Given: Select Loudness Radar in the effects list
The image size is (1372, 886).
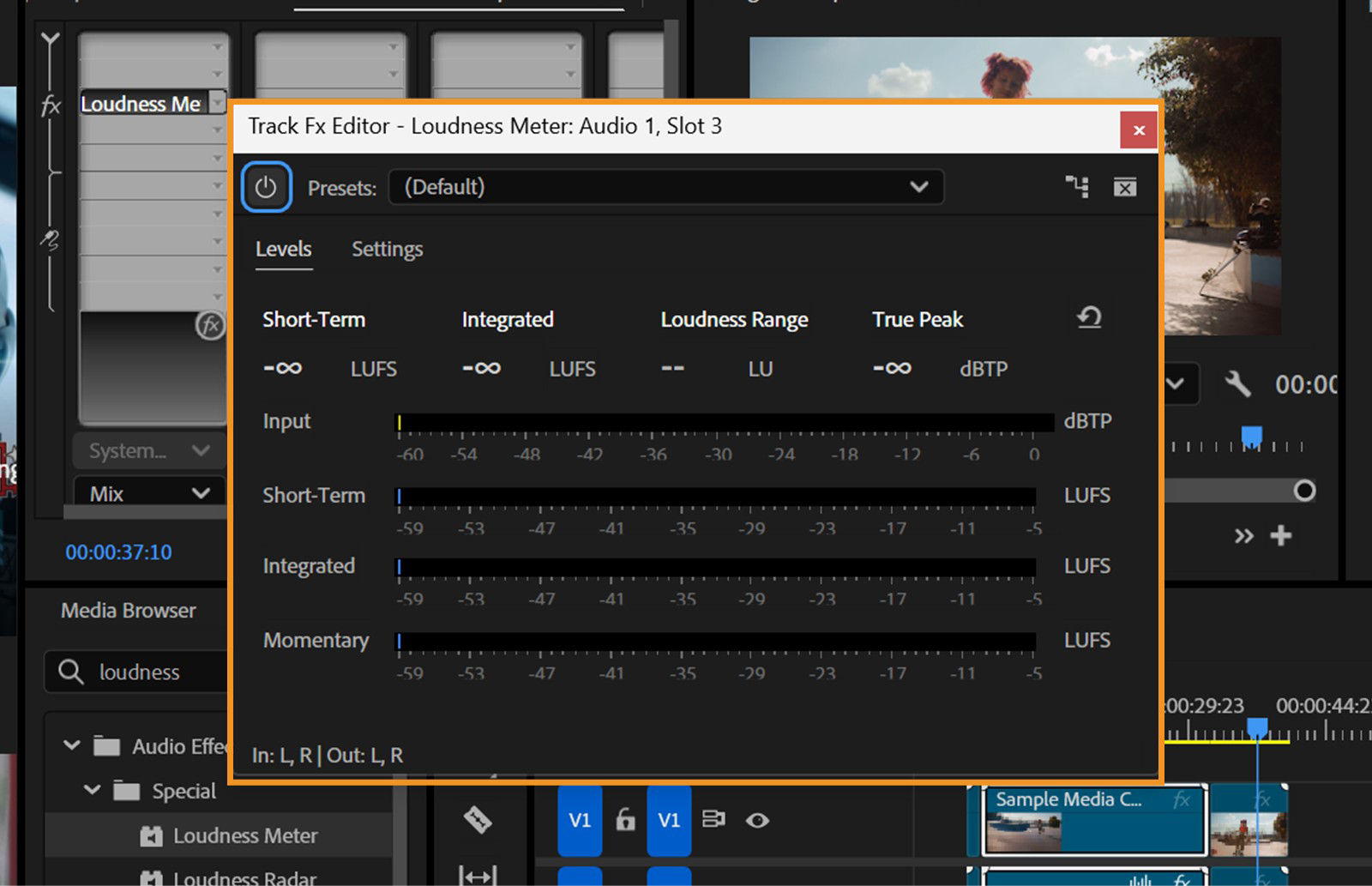Looking at the screenshot, I should [244, 877].
